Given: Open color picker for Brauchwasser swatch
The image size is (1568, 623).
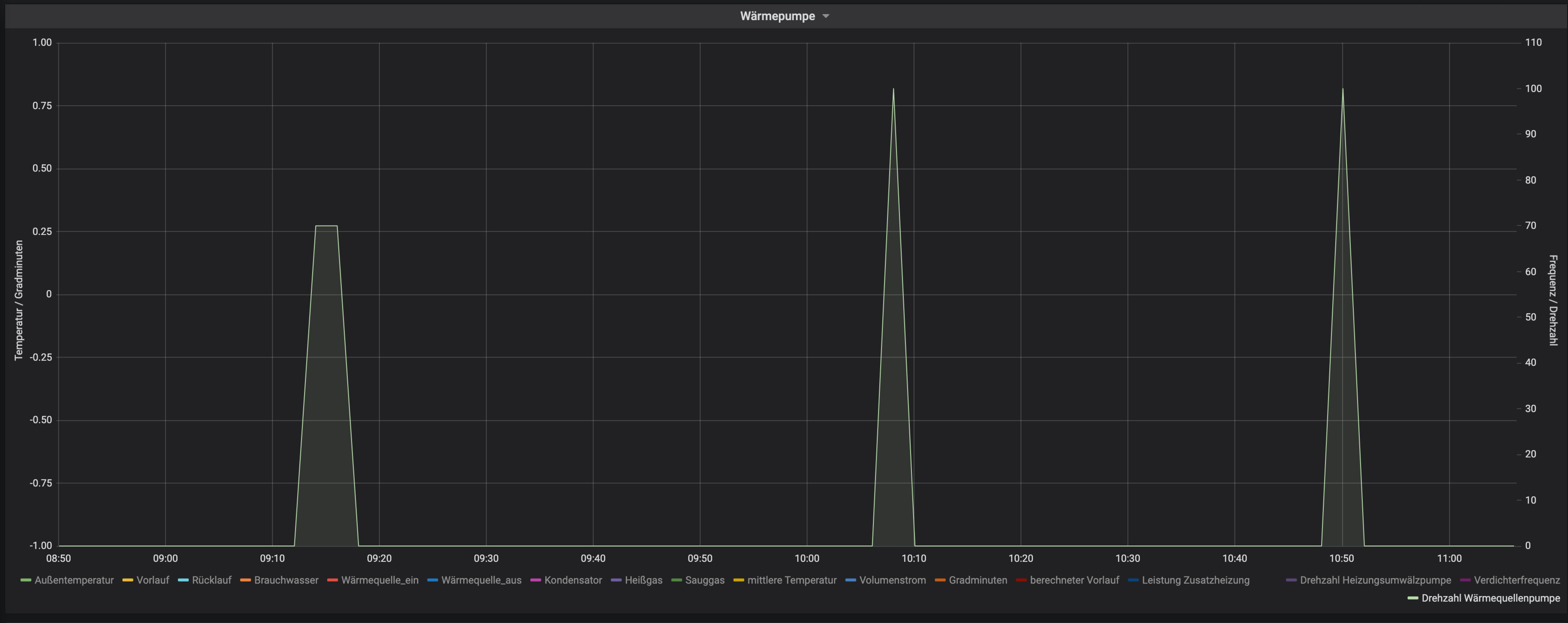Looking at the screenshot, I should pyautogui.click(x=245, y=580).
